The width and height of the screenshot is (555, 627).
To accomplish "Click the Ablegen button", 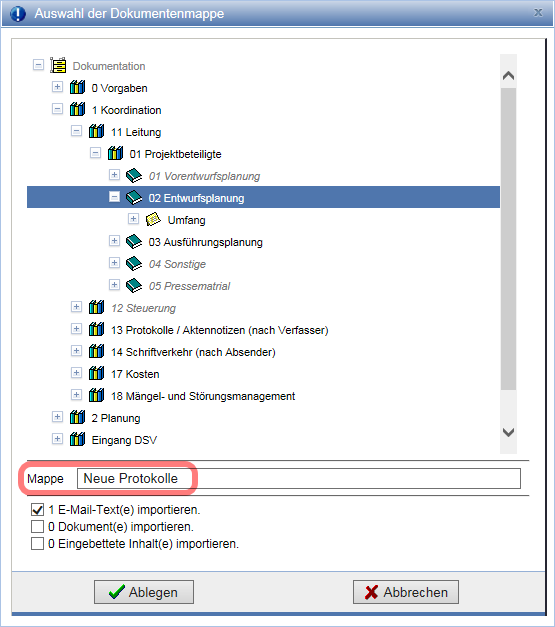I will (144, 592).
